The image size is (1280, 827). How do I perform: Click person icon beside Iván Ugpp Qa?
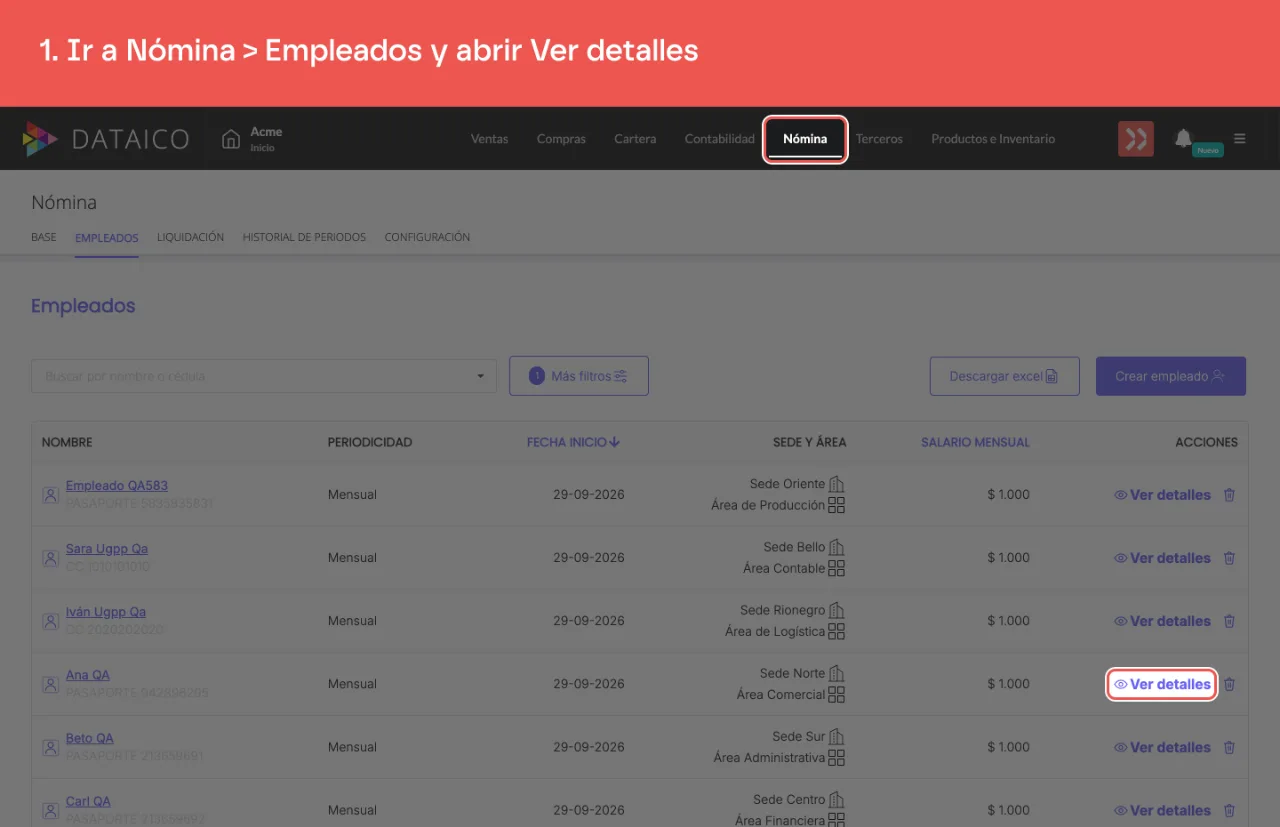coord(50,621)
